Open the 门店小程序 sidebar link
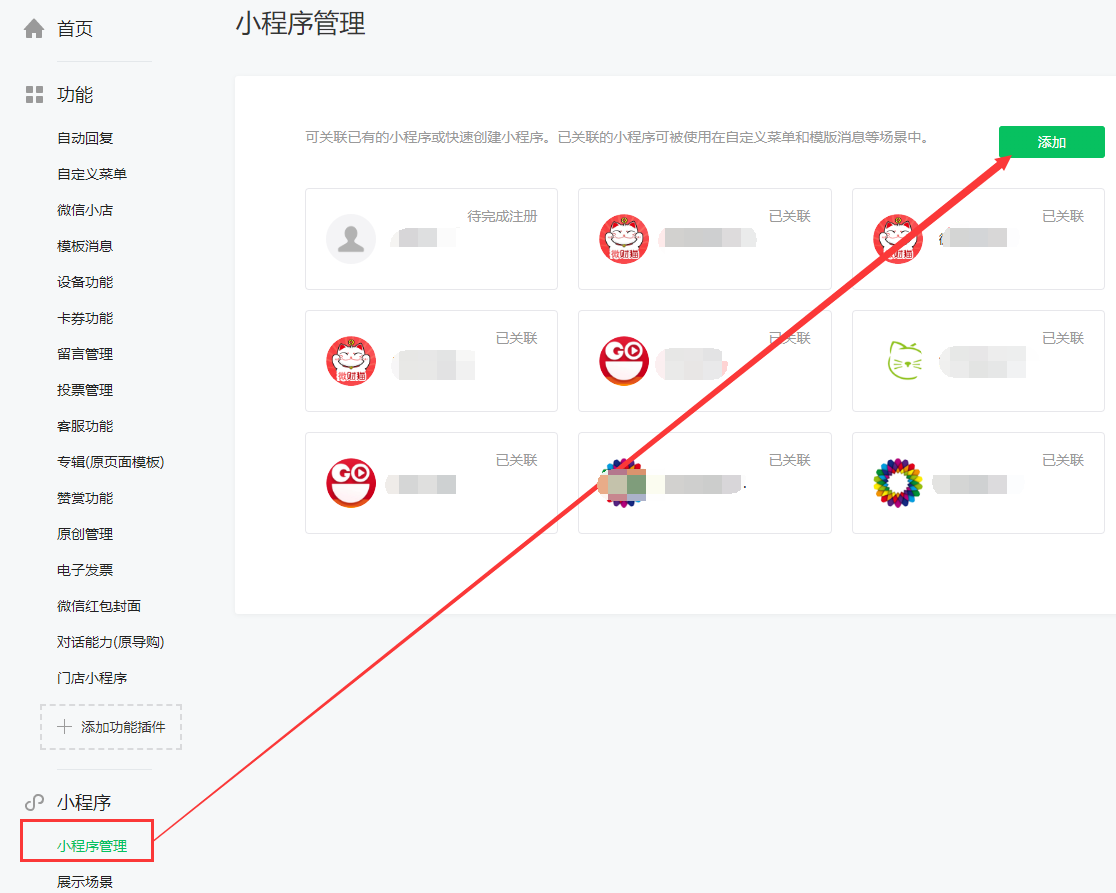 pos(92,678)
